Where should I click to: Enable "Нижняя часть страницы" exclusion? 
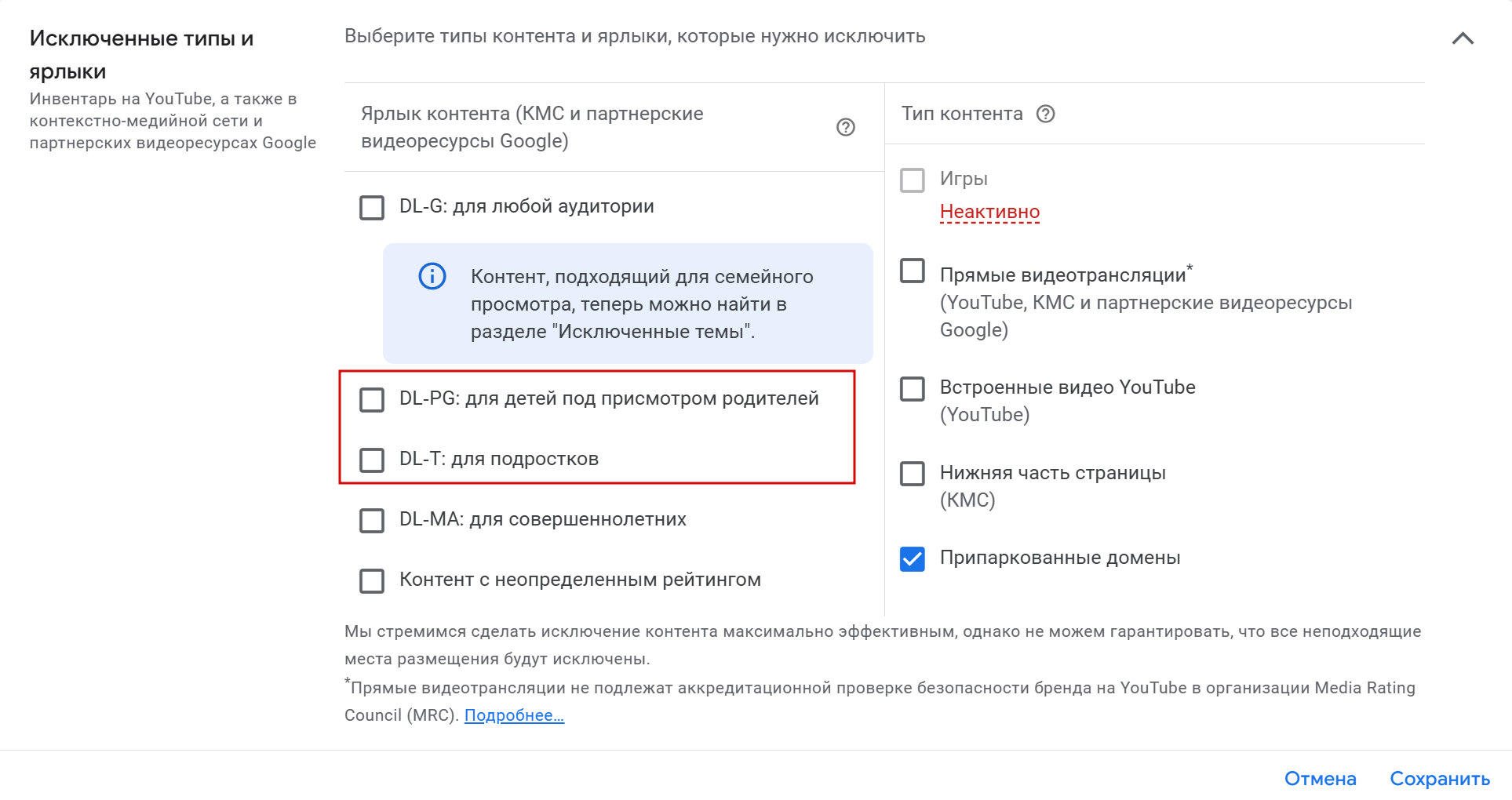pyautogui.click(x=913, y=474)
